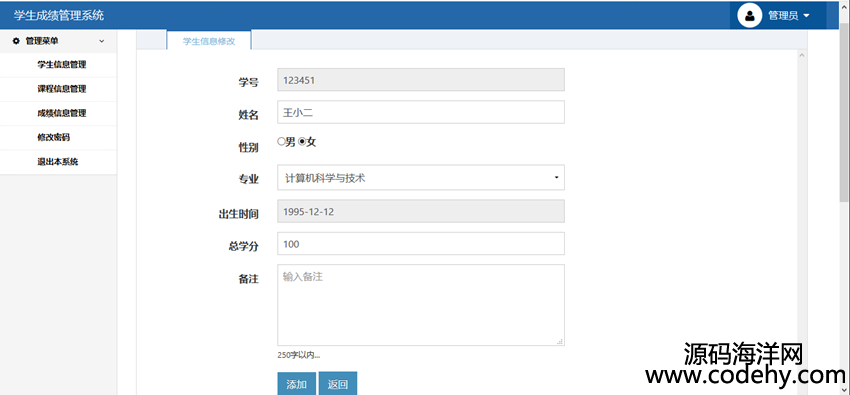Switch to the 学生信息修改 tab
The image size is (850, 395).
[209, 41]
